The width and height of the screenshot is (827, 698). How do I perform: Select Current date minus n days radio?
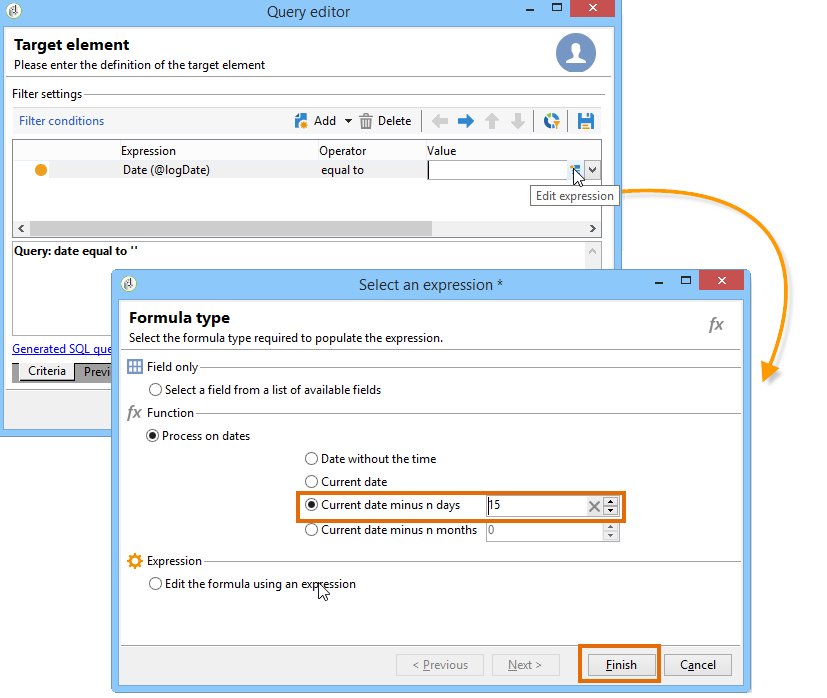(x=311, y=505)
